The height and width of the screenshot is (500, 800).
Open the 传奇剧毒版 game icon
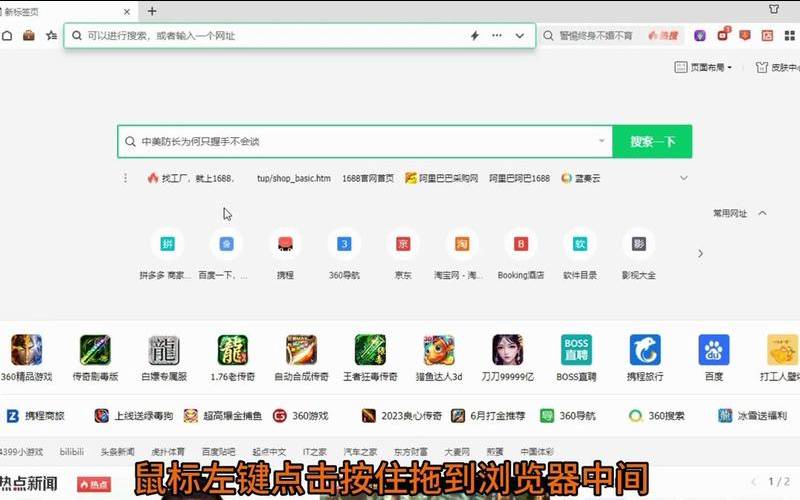pos(95,350)
